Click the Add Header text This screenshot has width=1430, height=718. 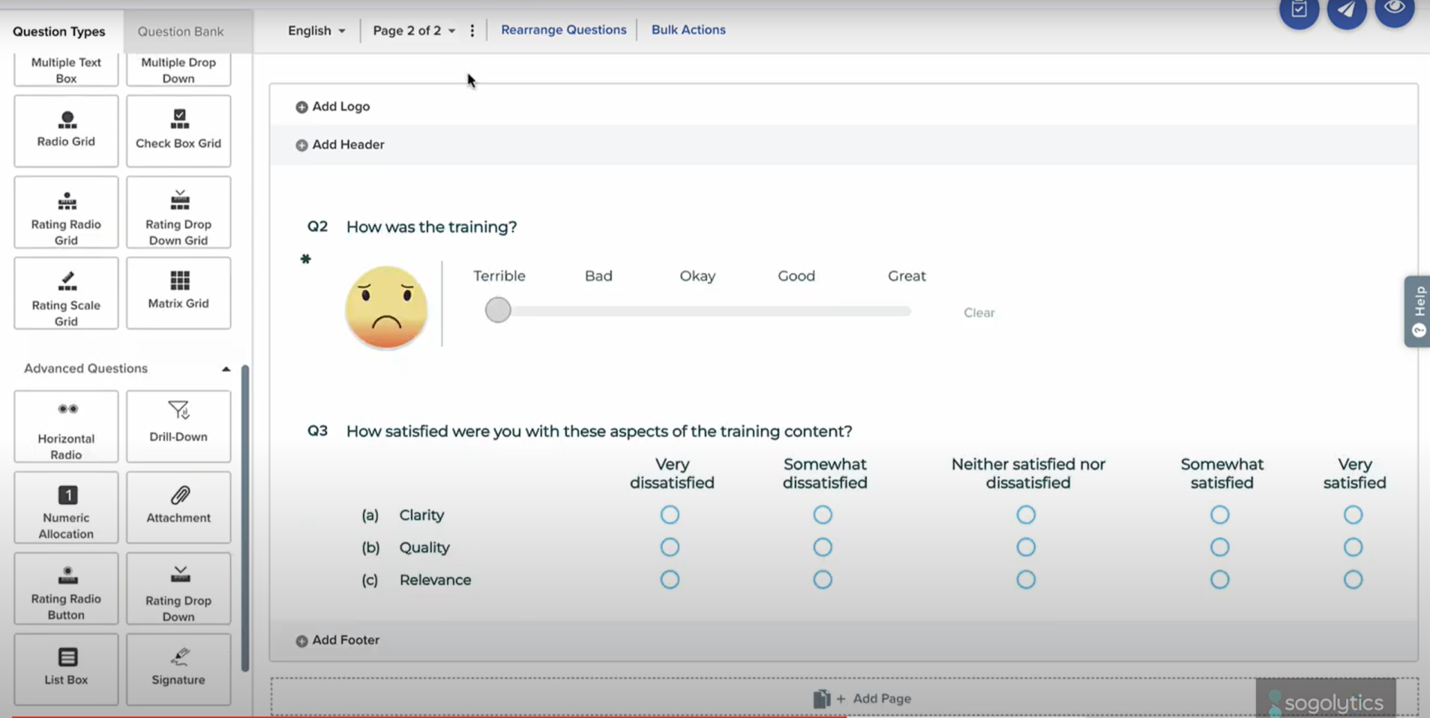point(348,144)
